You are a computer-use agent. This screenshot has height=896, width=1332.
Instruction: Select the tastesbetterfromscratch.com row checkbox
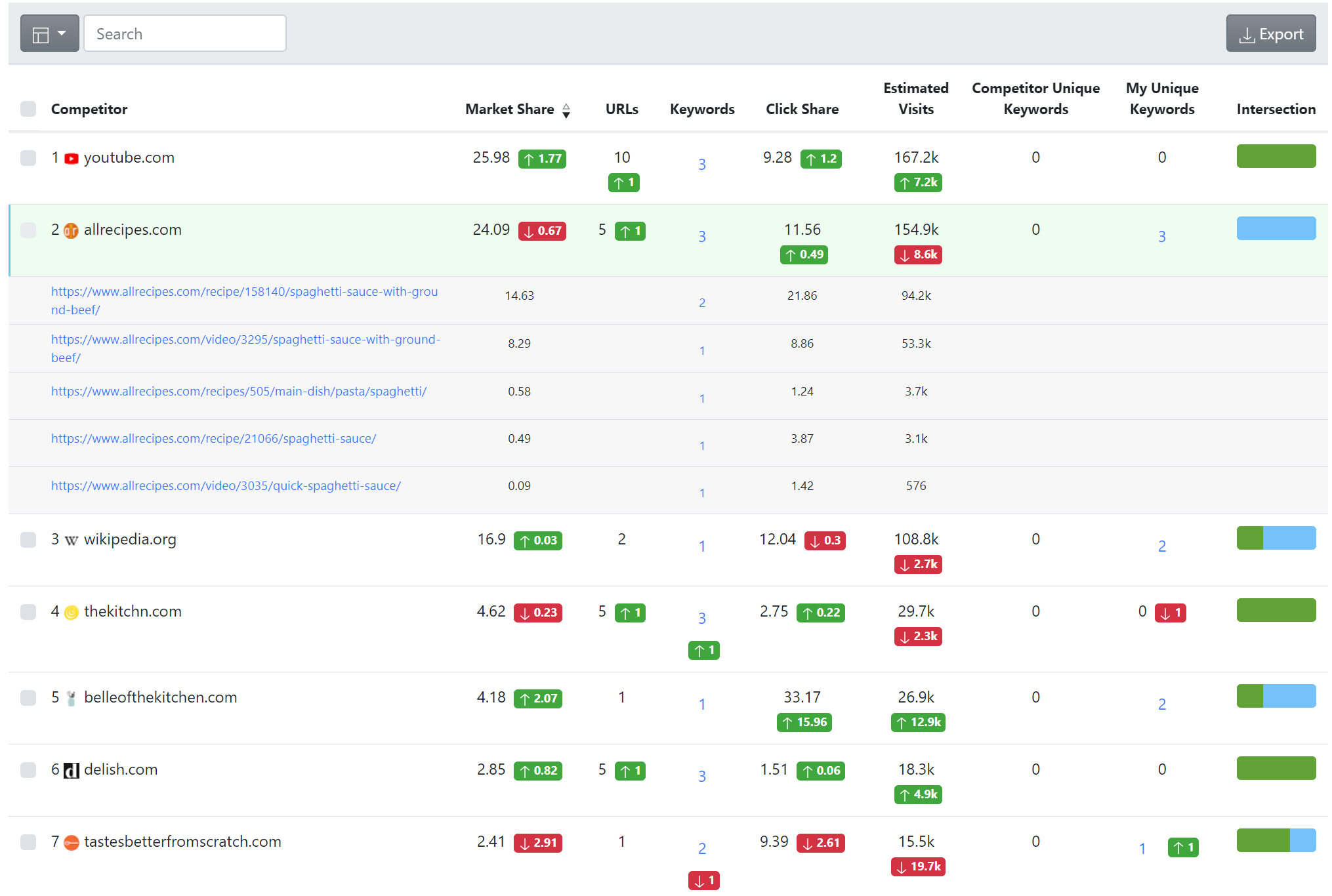(x=28, y=842)
